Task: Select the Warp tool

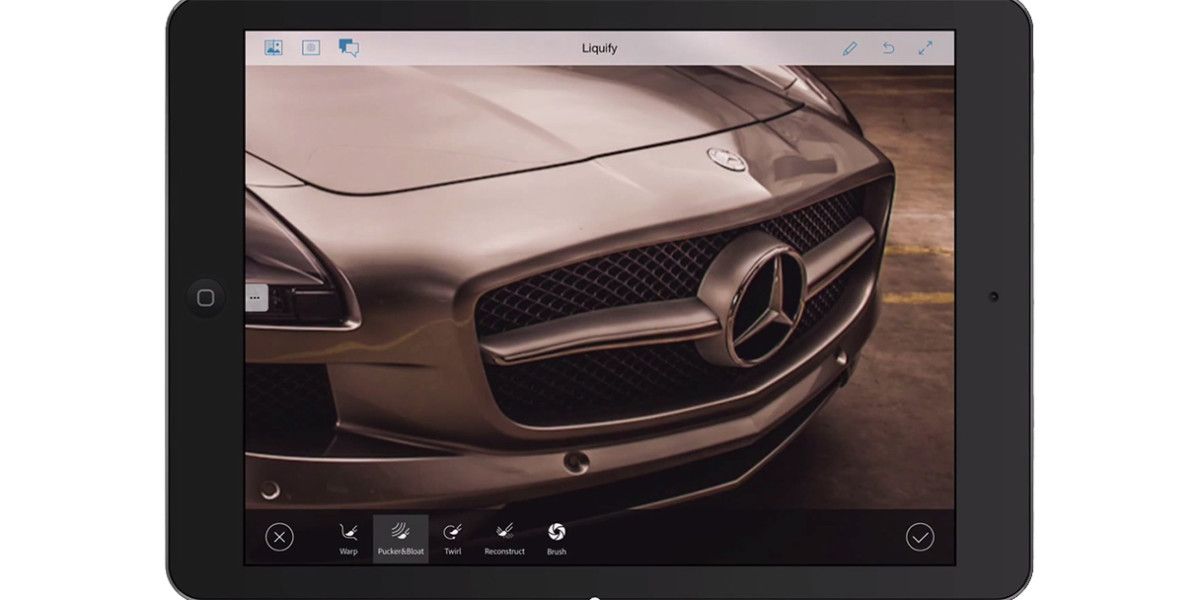Action: pyautogui.click(x=348, y=539)
